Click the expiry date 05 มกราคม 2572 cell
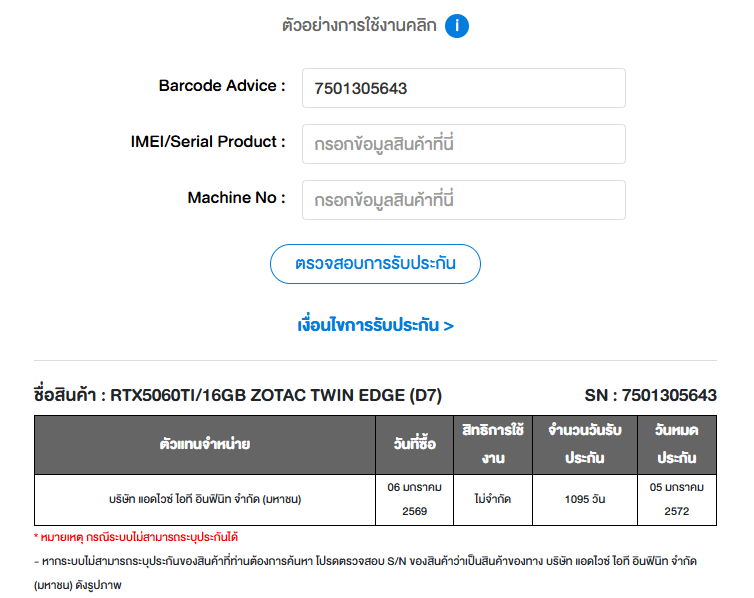754x598 pixels. click(677, 499)
